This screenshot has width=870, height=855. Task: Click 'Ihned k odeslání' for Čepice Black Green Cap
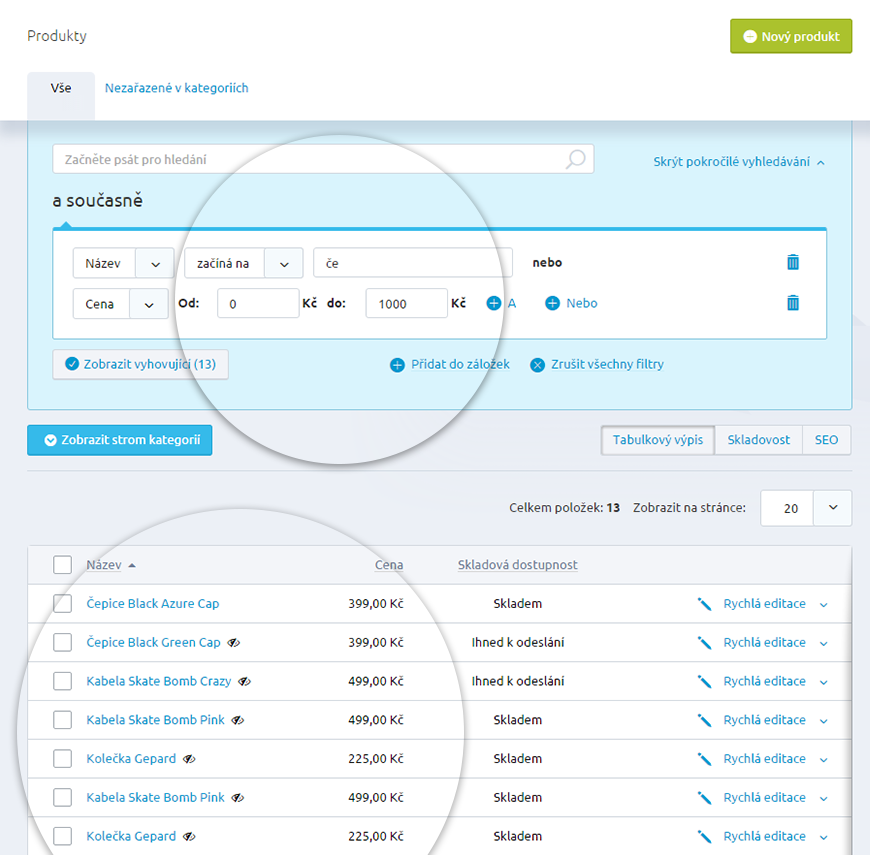(x=518, y=642)
